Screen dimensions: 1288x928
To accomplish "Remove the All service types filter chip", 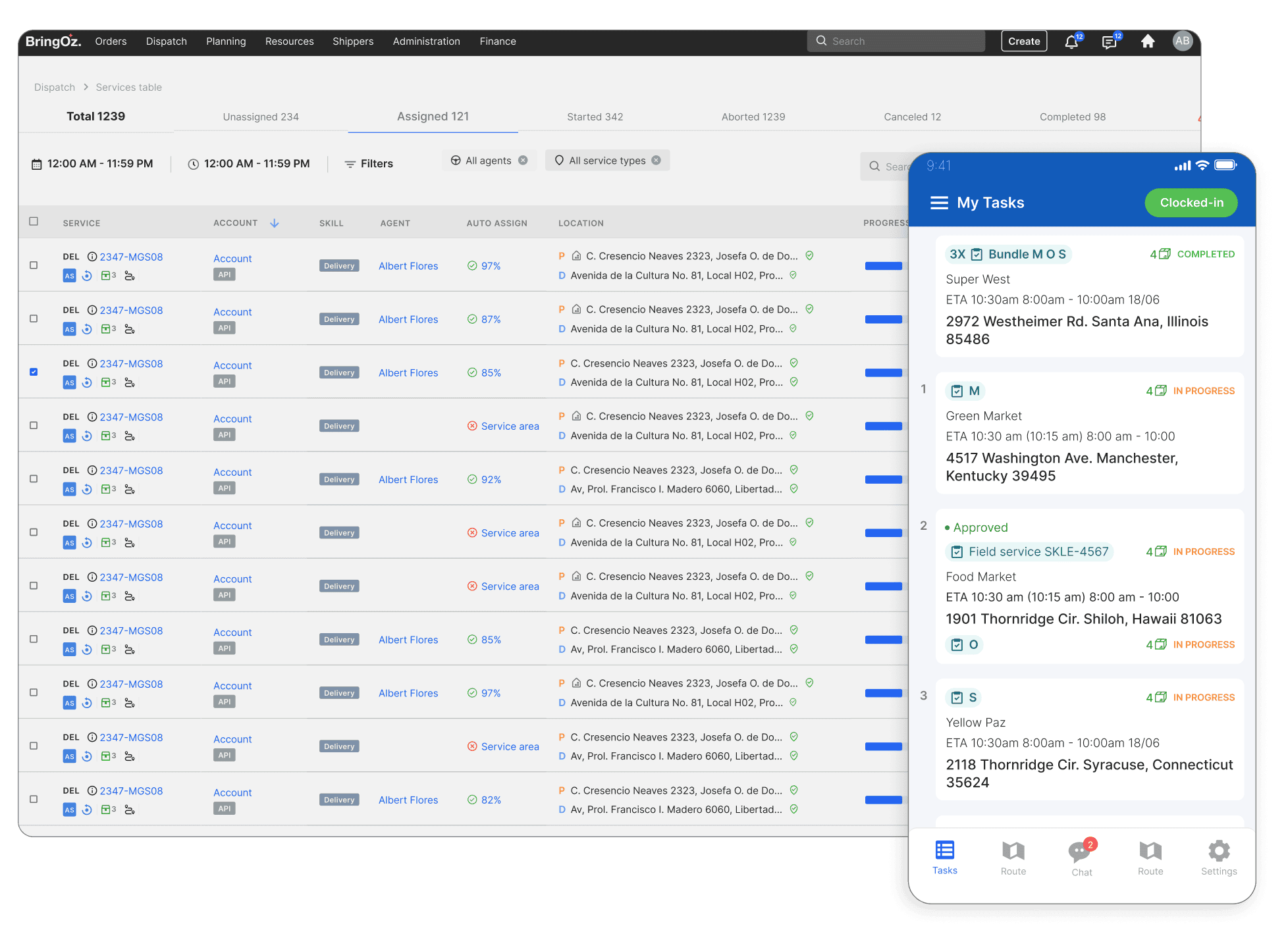I will click(656, 161).
